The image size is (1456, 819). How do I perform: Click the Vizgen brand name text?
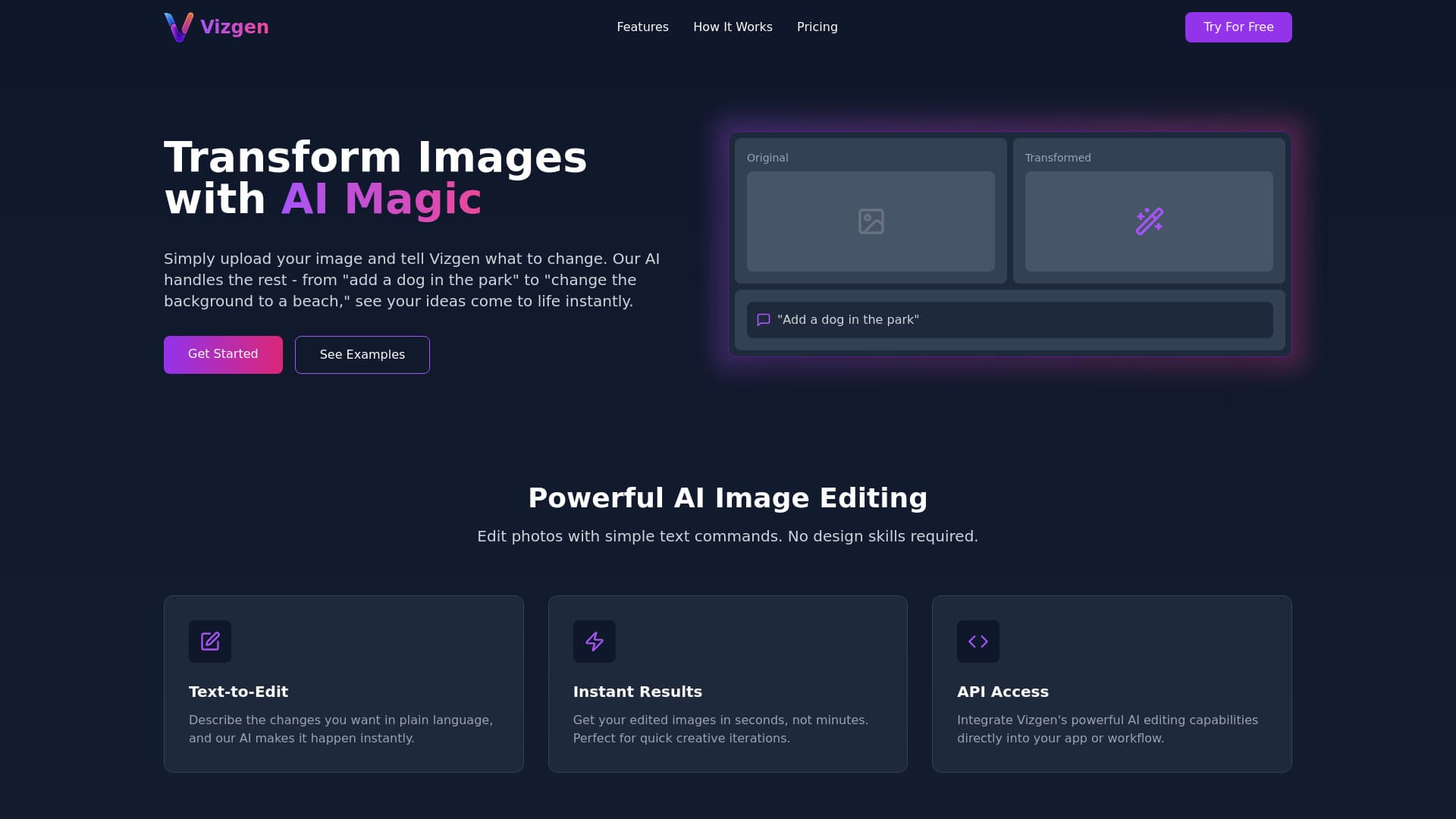coord(234,27)
